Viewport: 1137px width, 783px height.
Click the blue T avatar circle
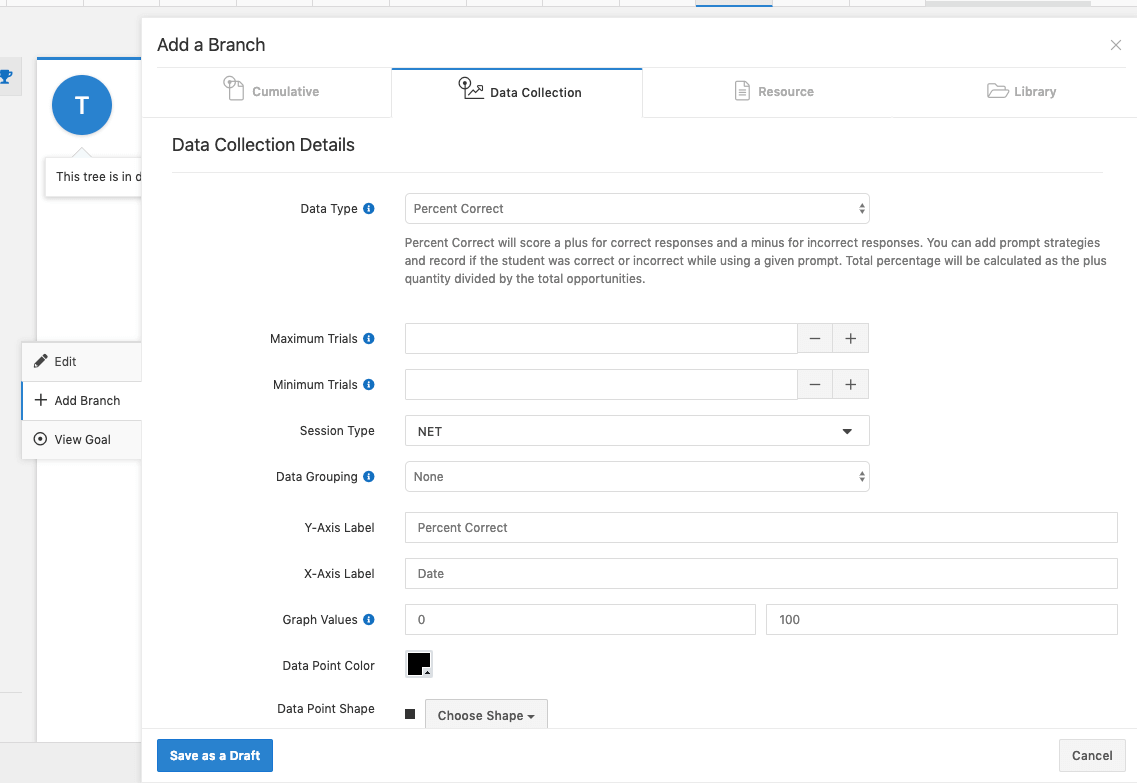coord(82,105)
